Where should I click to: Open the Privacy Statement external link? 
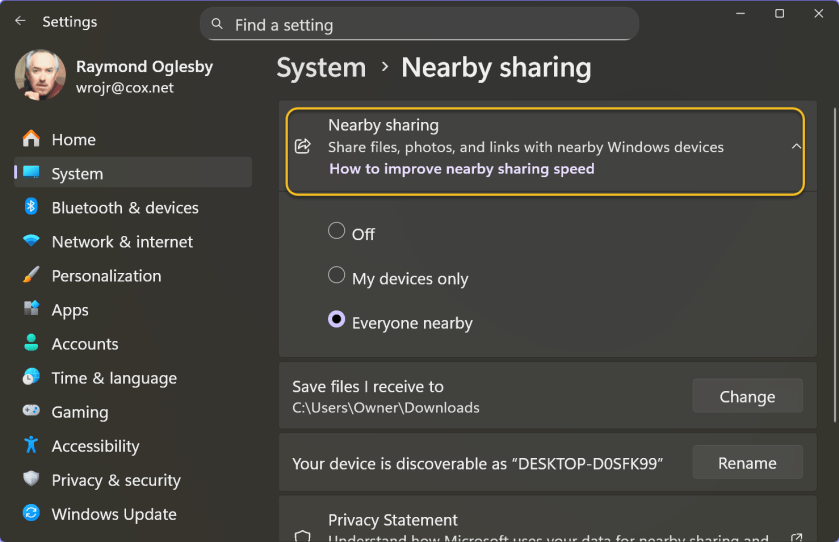(x=796, y=536)
